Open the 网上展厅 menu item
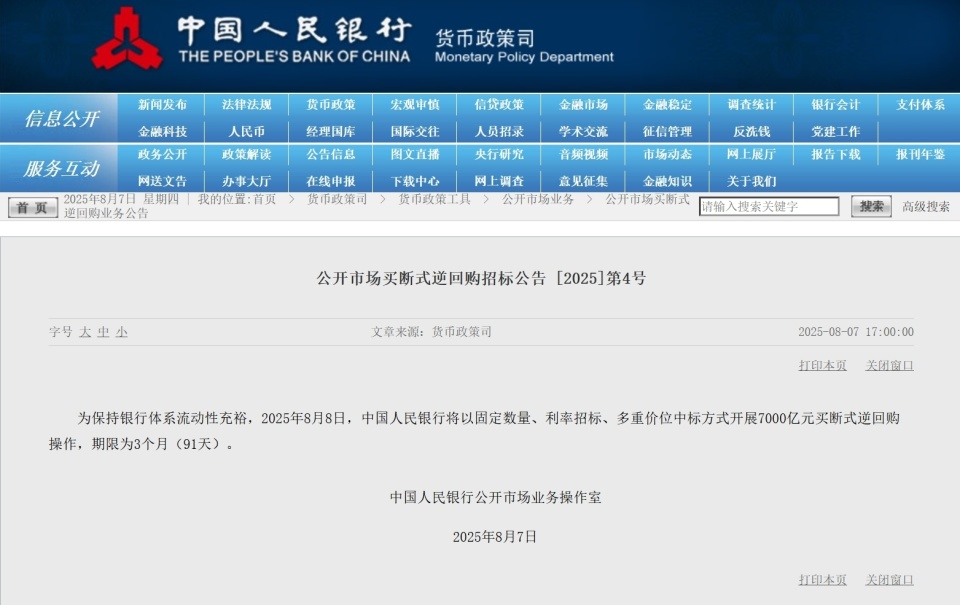Viewport: 960px width, 605px height. pyautogui.click(x=750, y=155)
